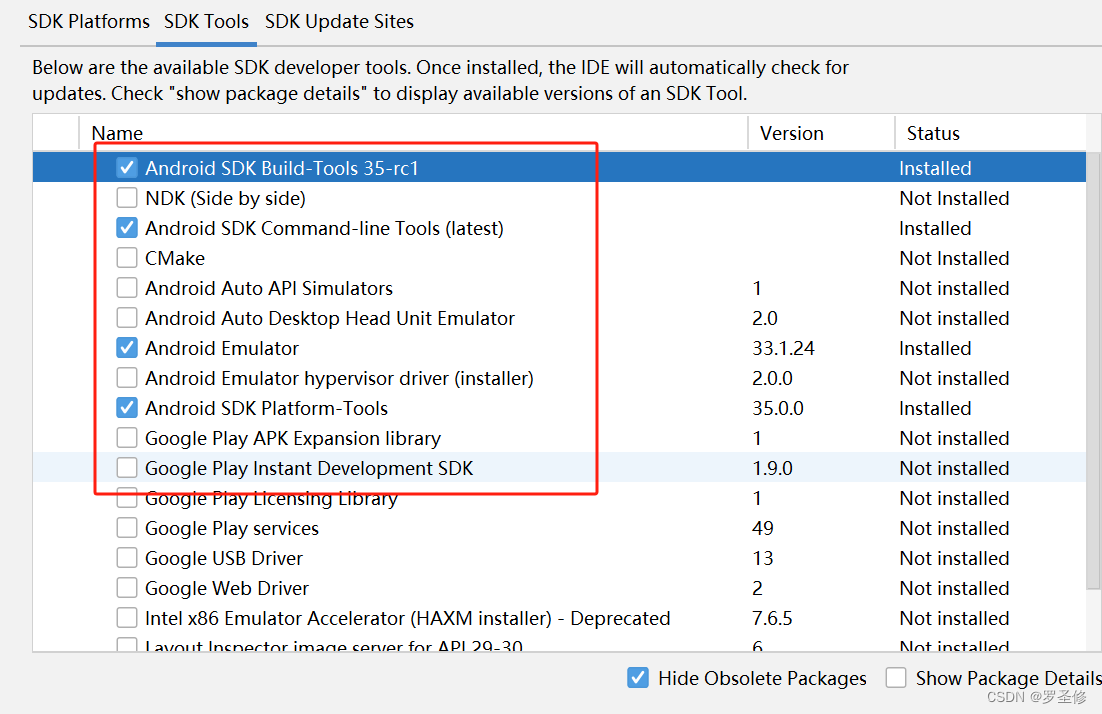Select 'Android Emulator hypervisor driver (installer)' text
This screenshot has height=714, width=1102.
click(x=339, y=378)
